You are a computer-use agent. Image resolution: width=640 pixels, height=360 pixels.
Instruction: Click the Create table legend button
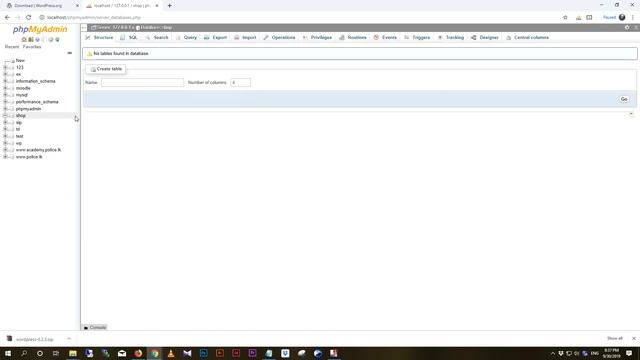tap(106, 69)
